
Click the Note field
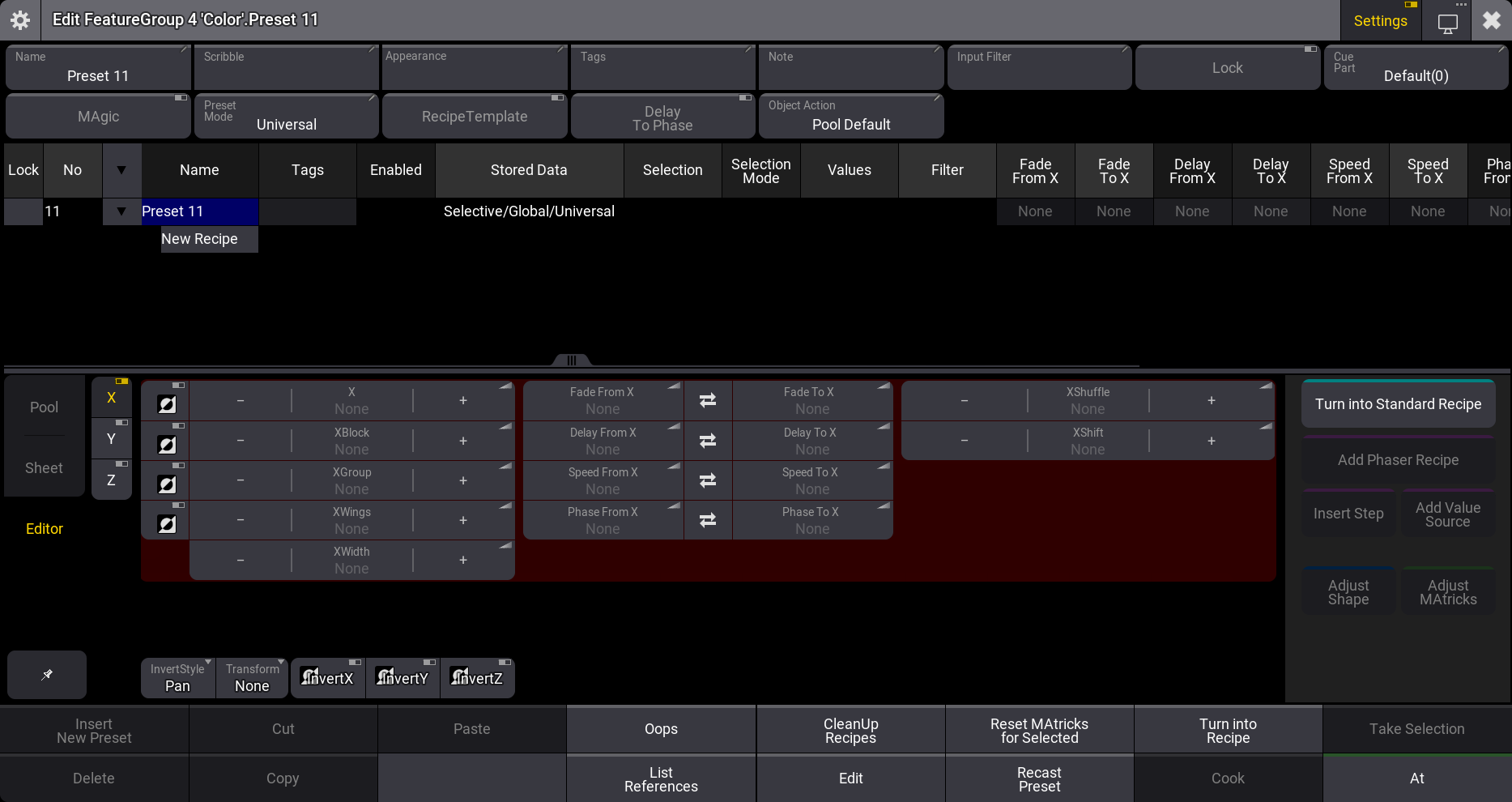click(851, 68)
